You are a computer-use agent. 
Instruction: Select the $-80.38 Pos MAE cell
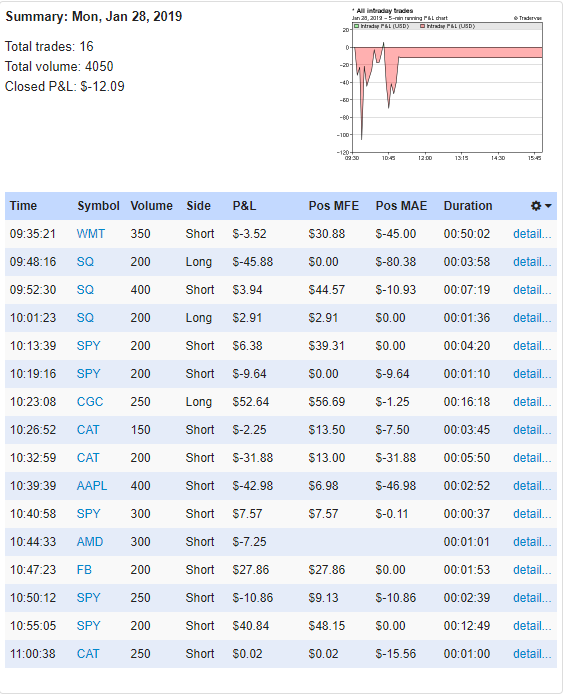(x=396, y=262)
